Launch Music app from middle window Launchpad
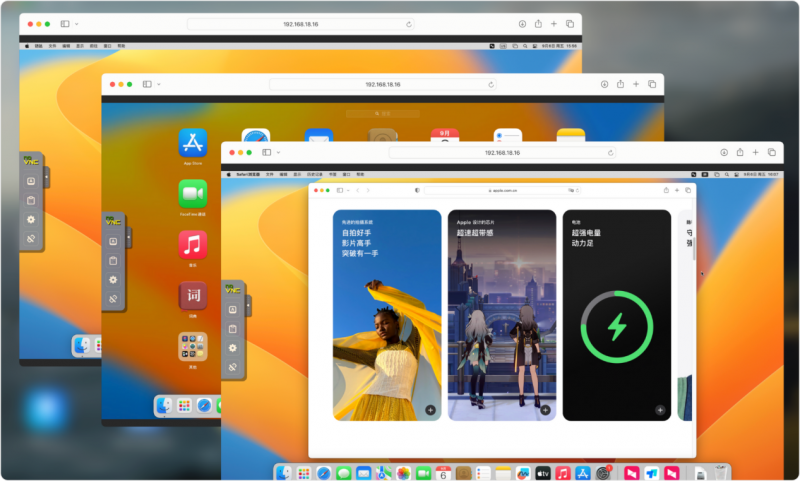The height and width of the screenshot is (481, 800). (193, 245)
